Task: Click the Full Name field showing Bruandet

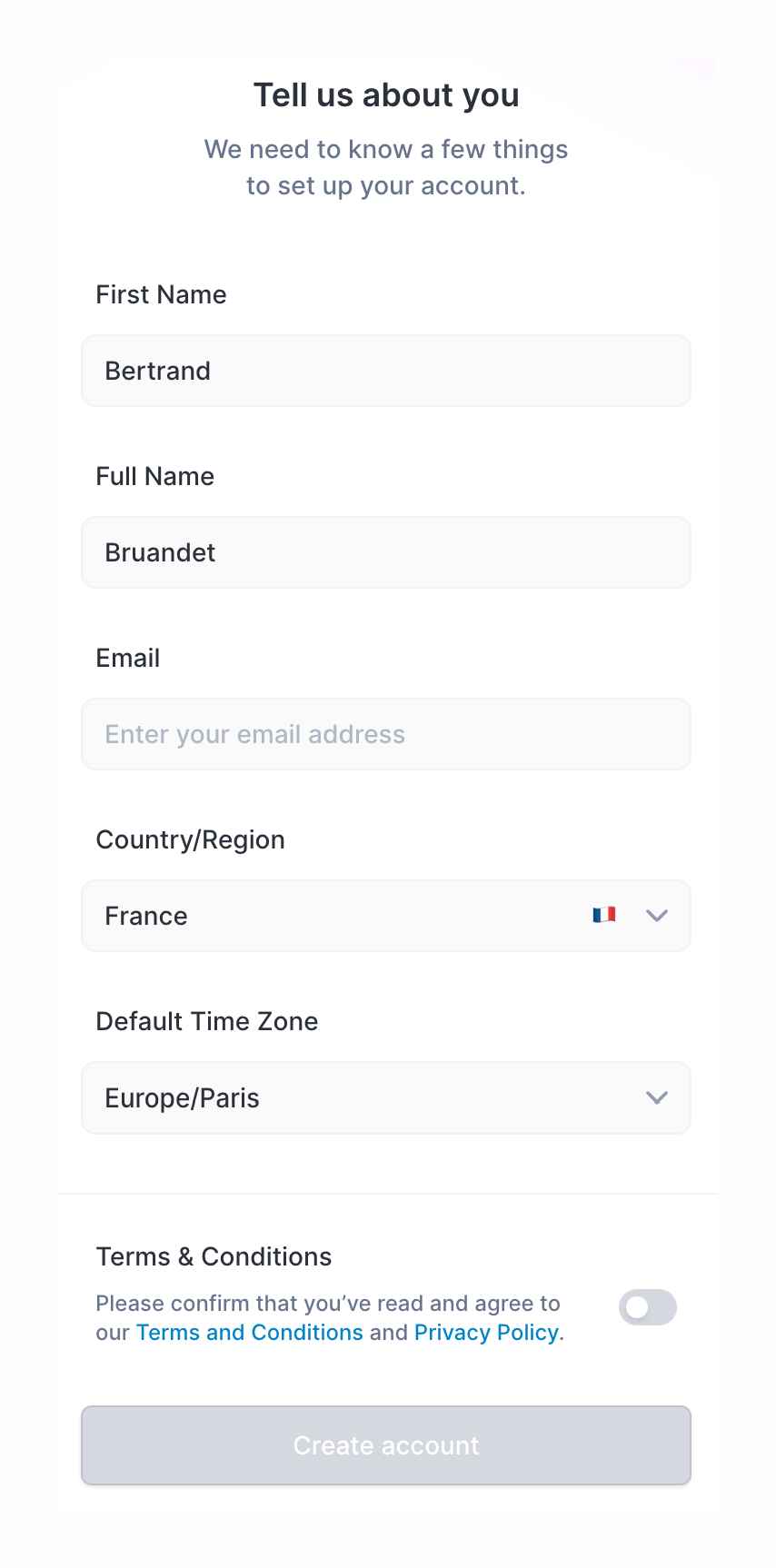Action: coord(386,552)
